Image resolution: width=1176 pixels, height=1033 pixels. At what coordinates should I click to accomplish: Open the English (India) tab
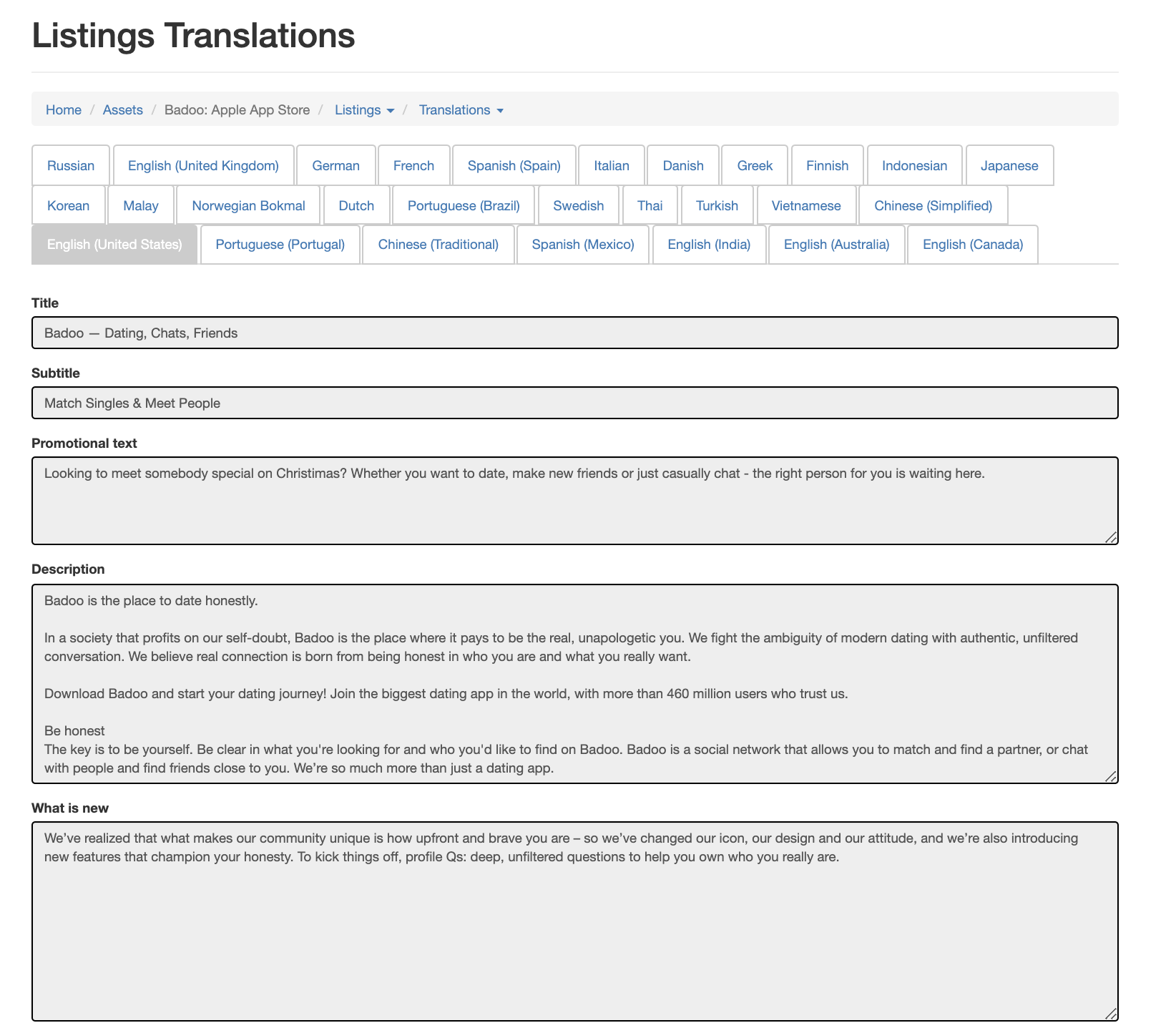[710, 245]
